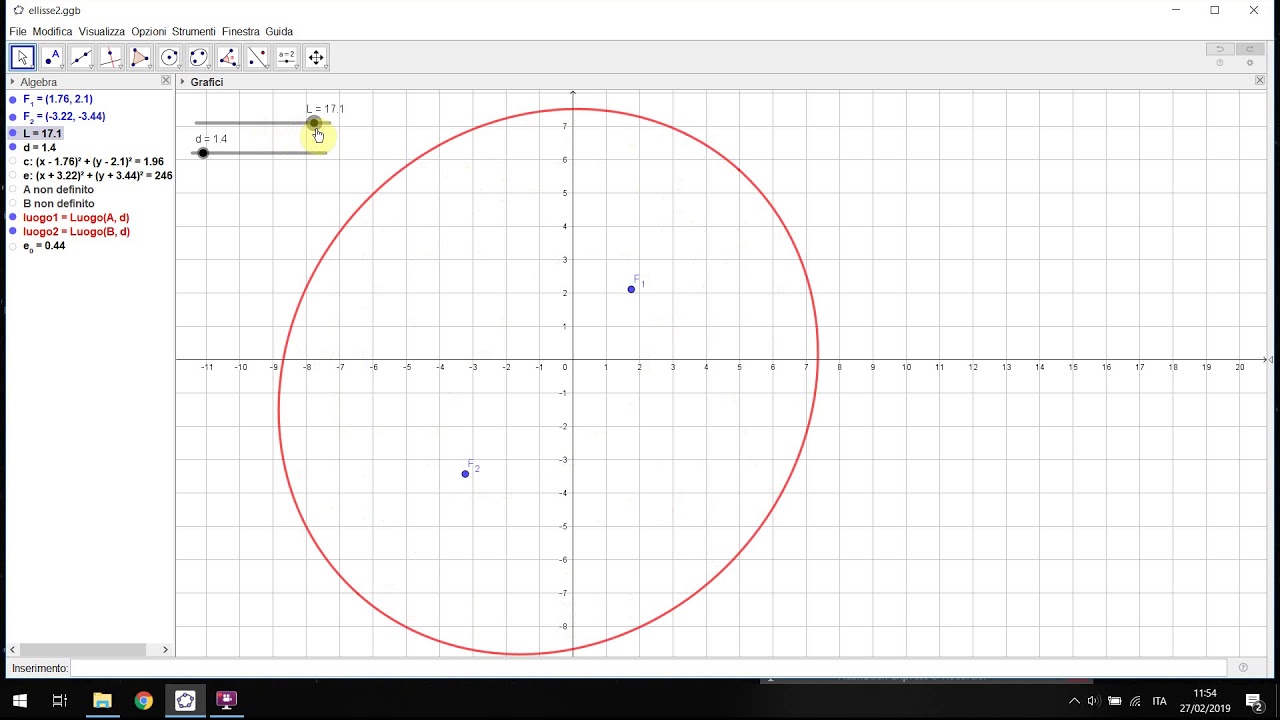Select the Polygon tool
Image resolution: width=1280 pixels, height=720 pixels.
[x=140, y=58]
